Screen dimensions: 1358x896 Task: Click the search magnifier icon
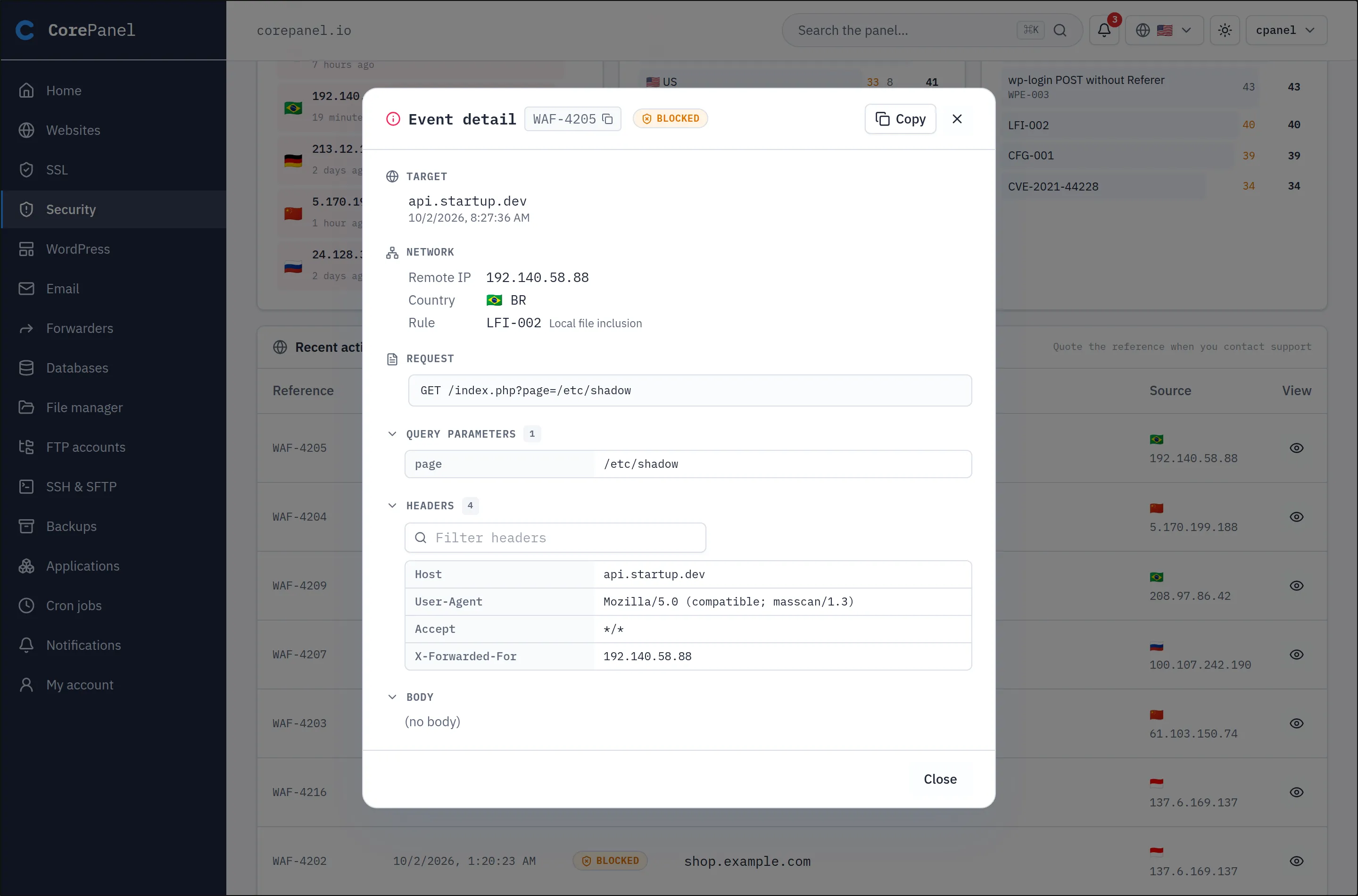click(1060, 30)
